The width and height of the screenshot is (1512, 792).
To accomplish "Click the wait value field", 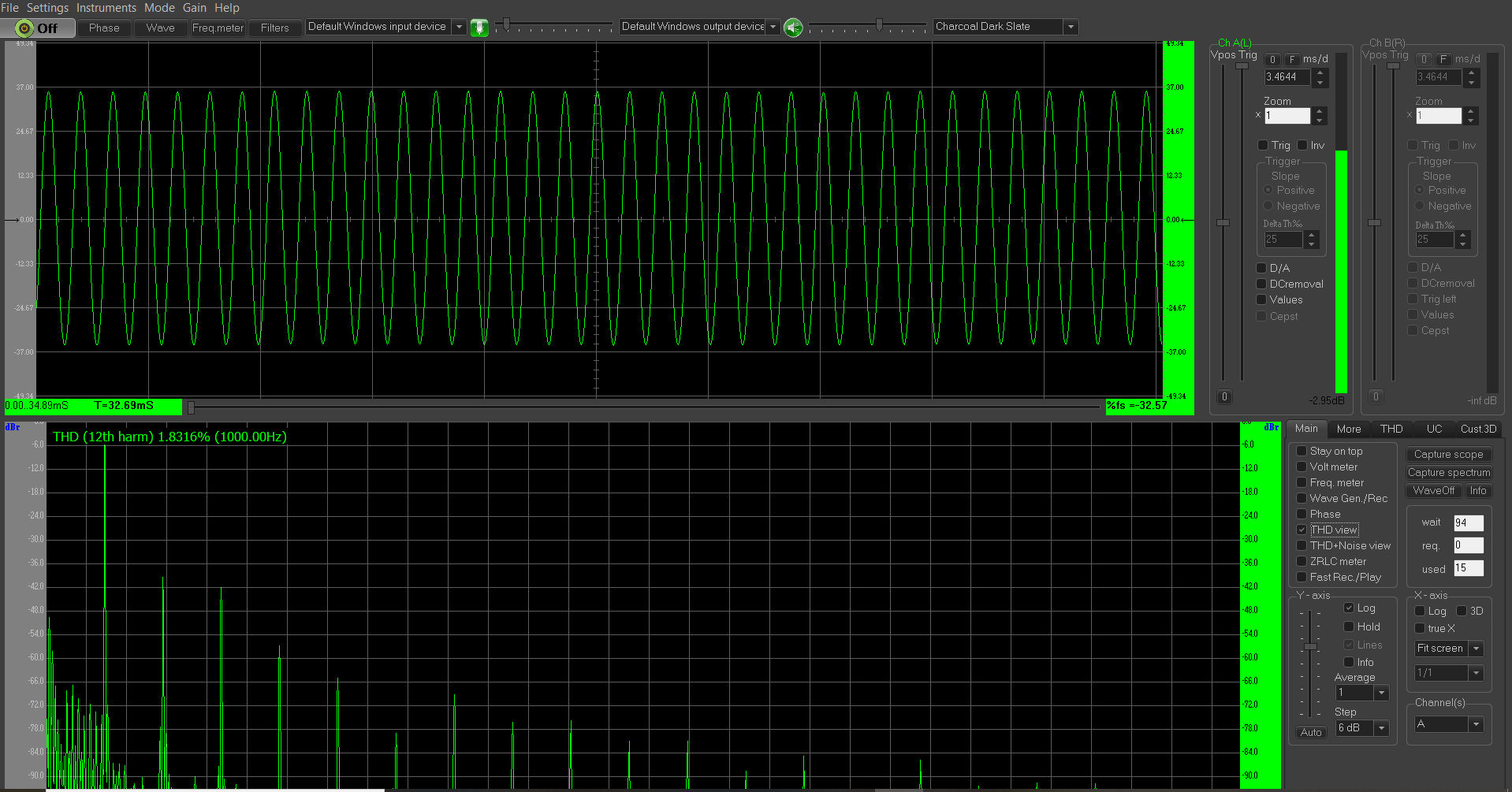I will pyautogui.click(x=1469, y=522).
